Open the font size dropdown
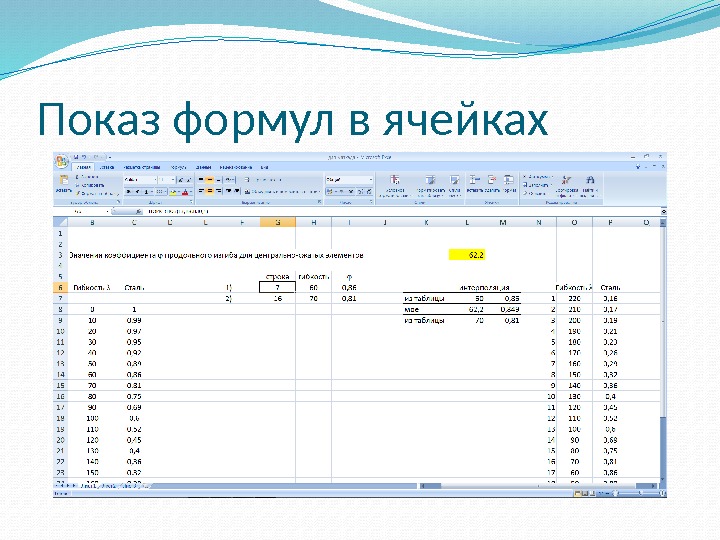The height and width of the screenshot is (540, 720). click(173, 180)
